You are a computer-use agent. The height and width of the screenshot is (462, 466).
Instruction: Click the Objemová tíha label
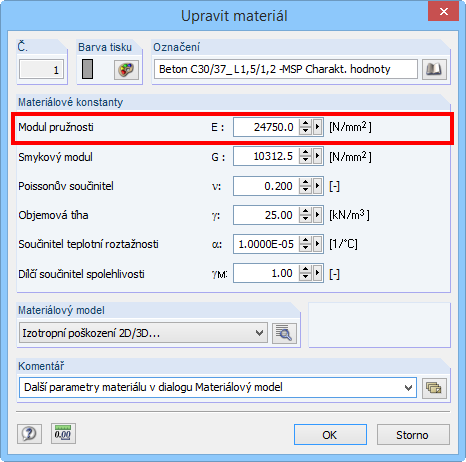point(53,215)
